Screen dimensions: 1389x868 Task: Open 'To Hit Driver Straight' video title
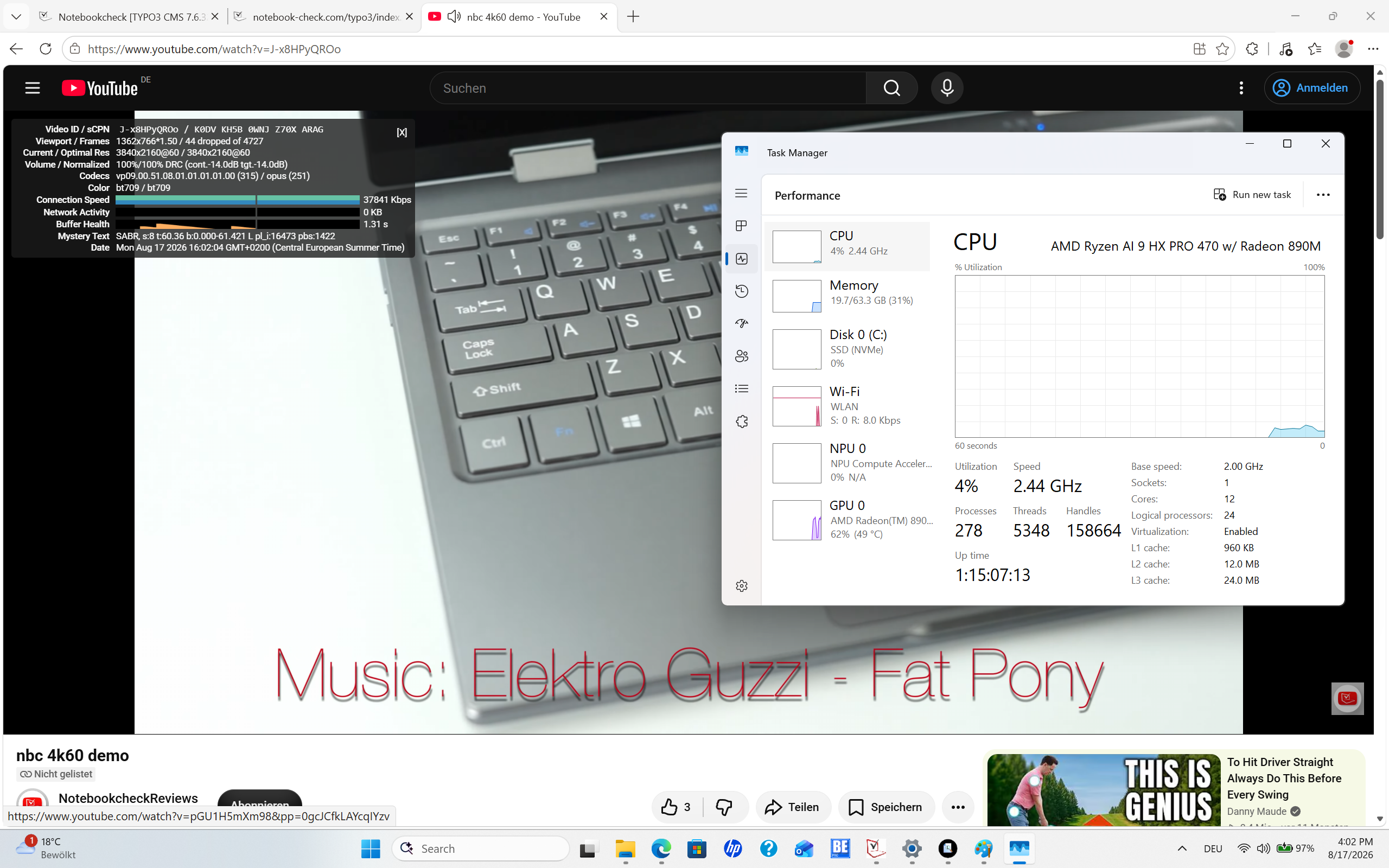click(1284, 778)
